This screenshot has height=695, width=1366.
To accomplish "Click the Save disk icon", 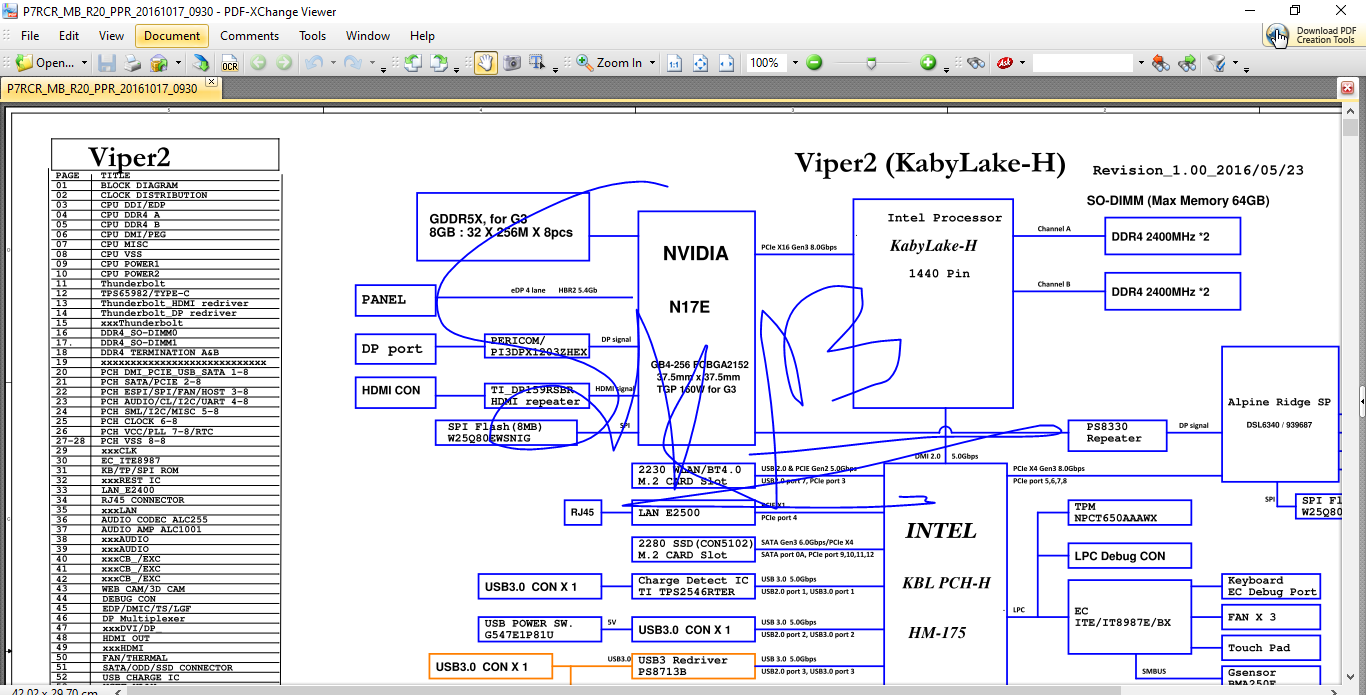I will [x=107, y=63].
